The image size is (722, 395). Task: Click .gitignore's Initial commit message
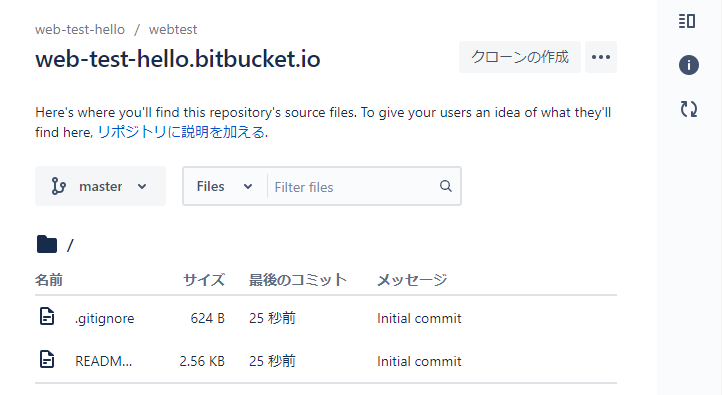pos(419,318)
